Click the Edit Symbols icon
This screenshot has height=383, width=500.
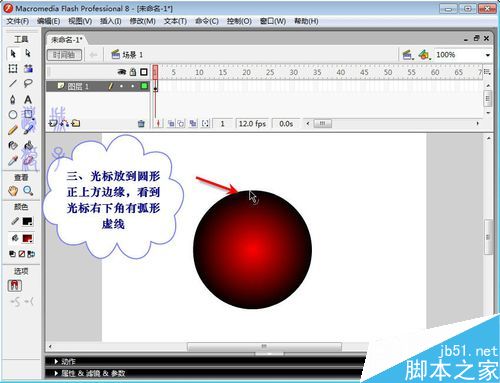coord(424,55)
